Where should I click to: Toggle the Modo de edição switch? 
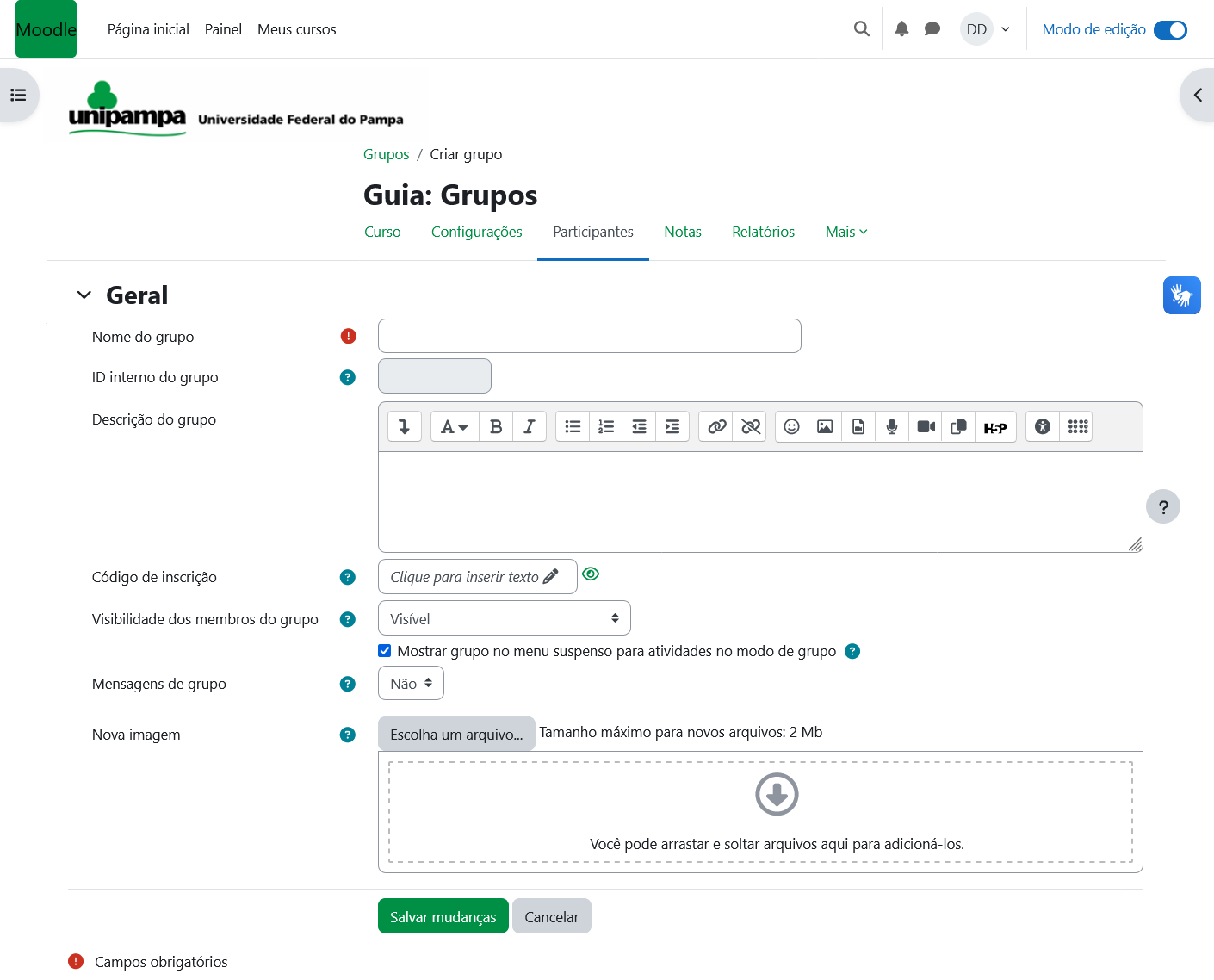[1170, 30]
